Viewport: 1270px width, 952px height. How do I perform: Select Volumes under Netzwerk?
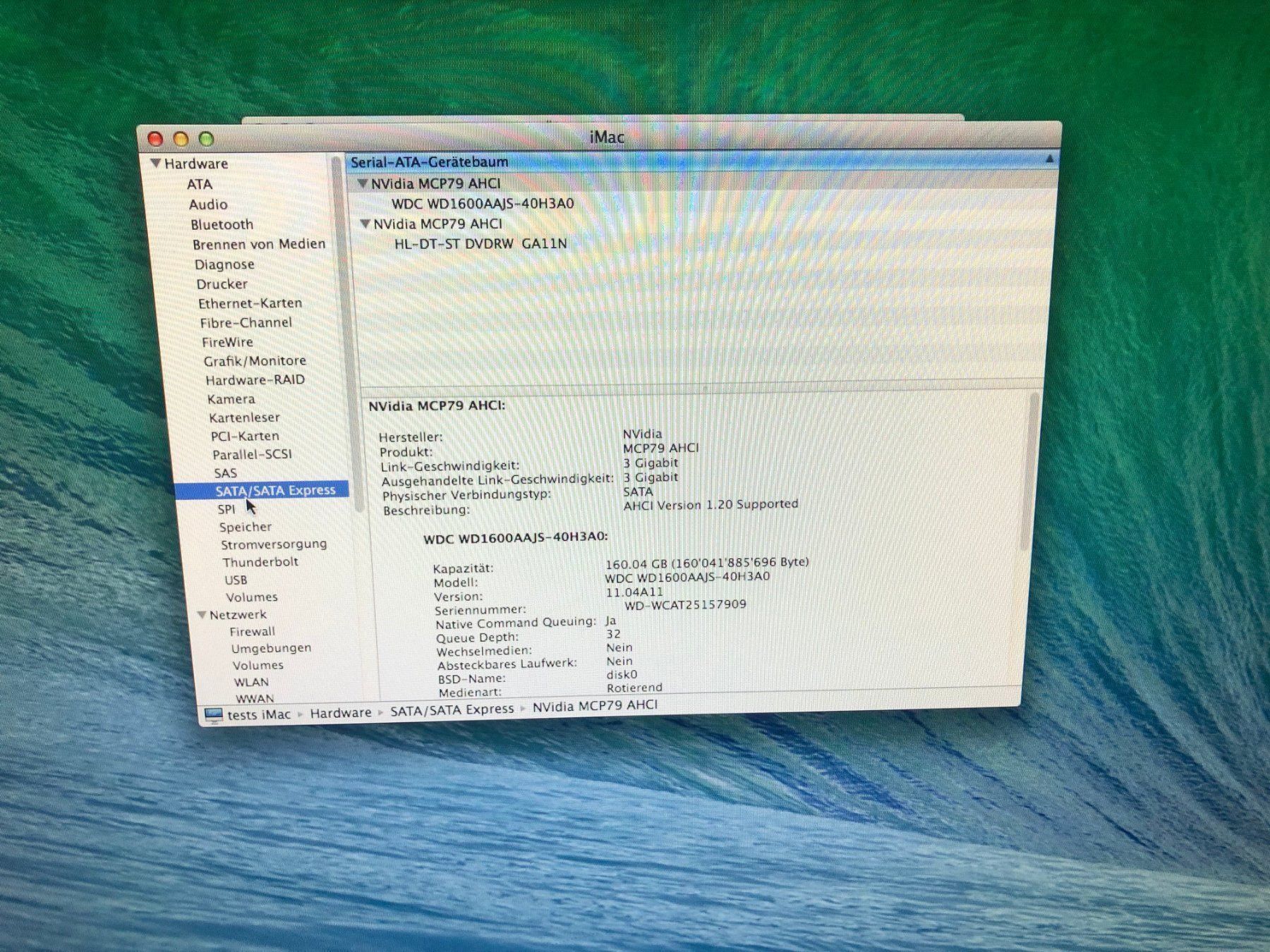[x=258, y=665]
